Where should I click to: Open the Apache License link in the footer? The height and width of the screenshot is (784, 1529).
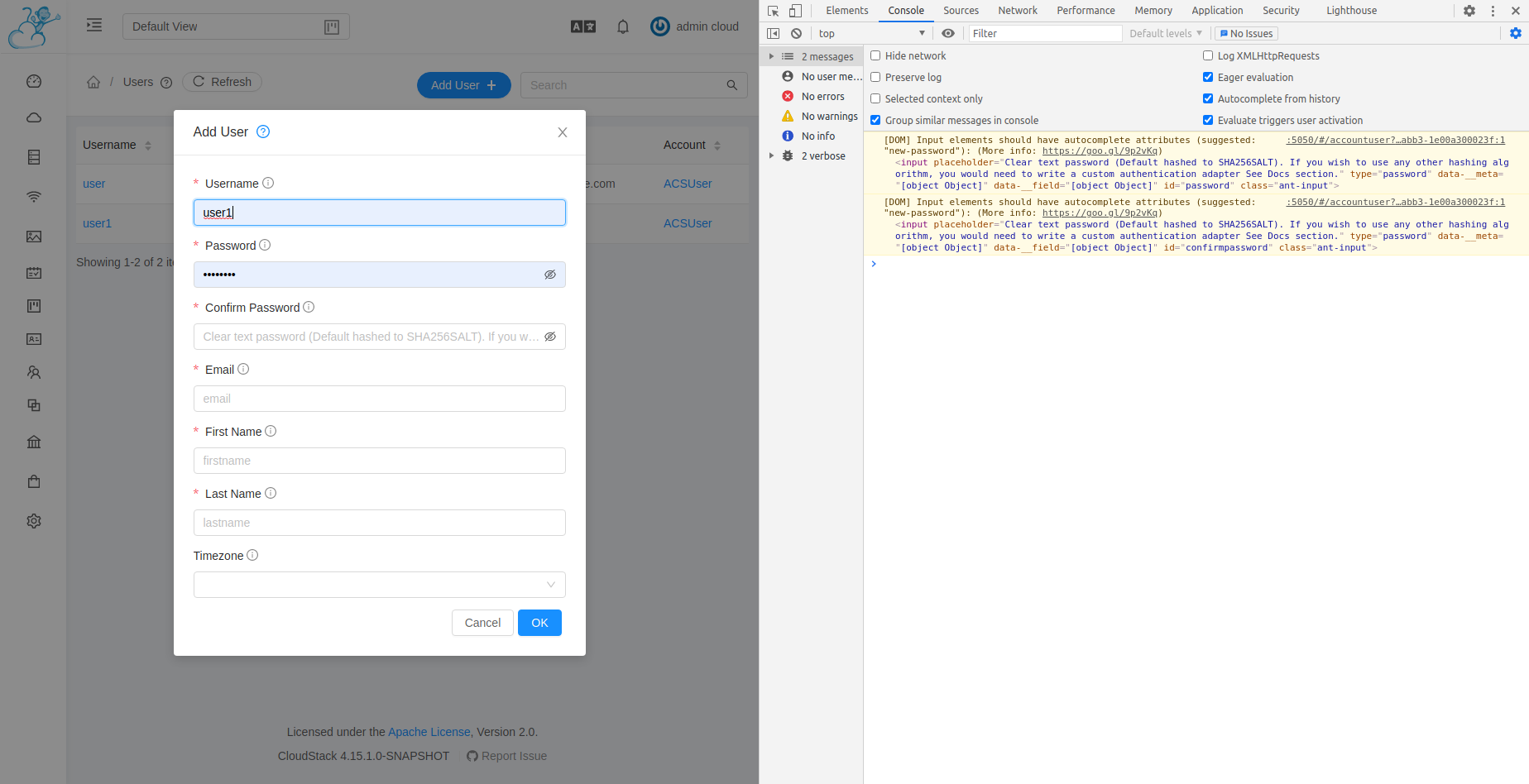pyautogui.click(x=429, y=732)
